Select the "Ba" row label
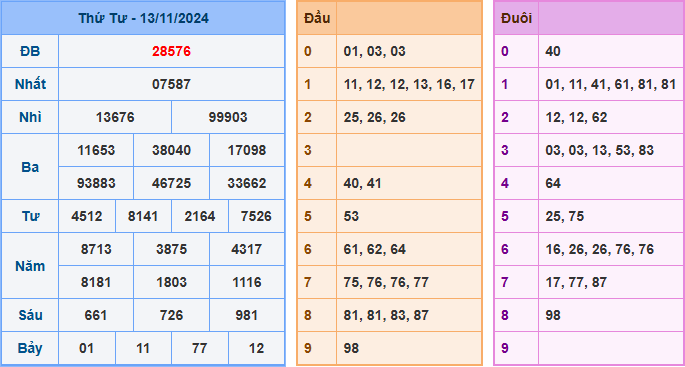 click(30, 167)
